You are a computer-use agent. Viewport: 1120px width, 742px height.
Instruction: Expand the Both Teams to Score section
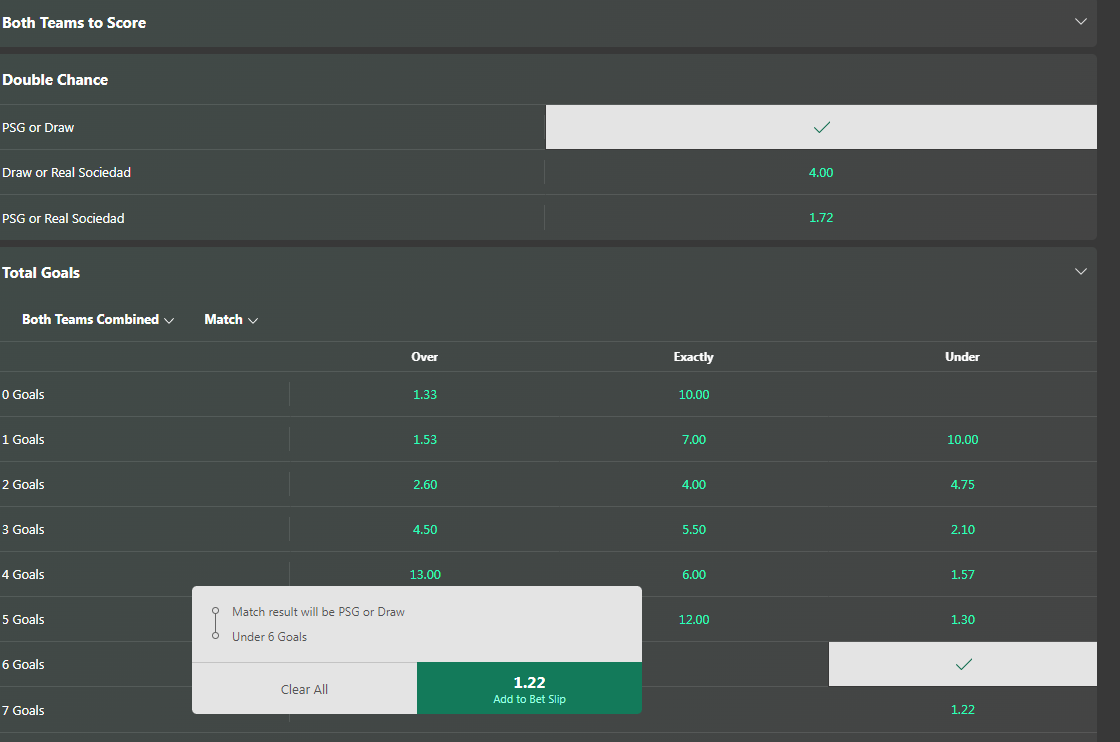tap(1080, 22)
